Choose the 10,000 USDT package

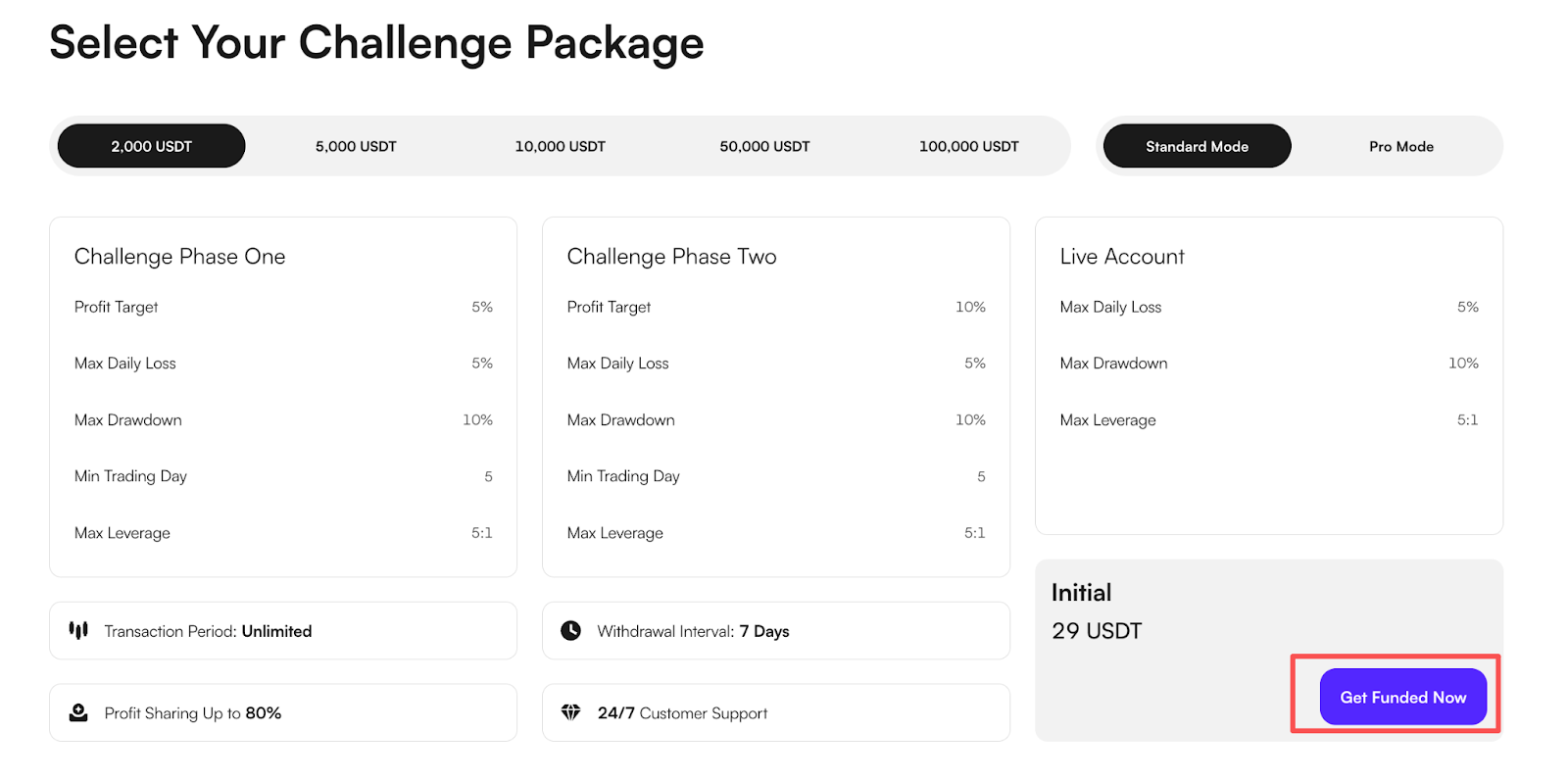tap(560, 146)
